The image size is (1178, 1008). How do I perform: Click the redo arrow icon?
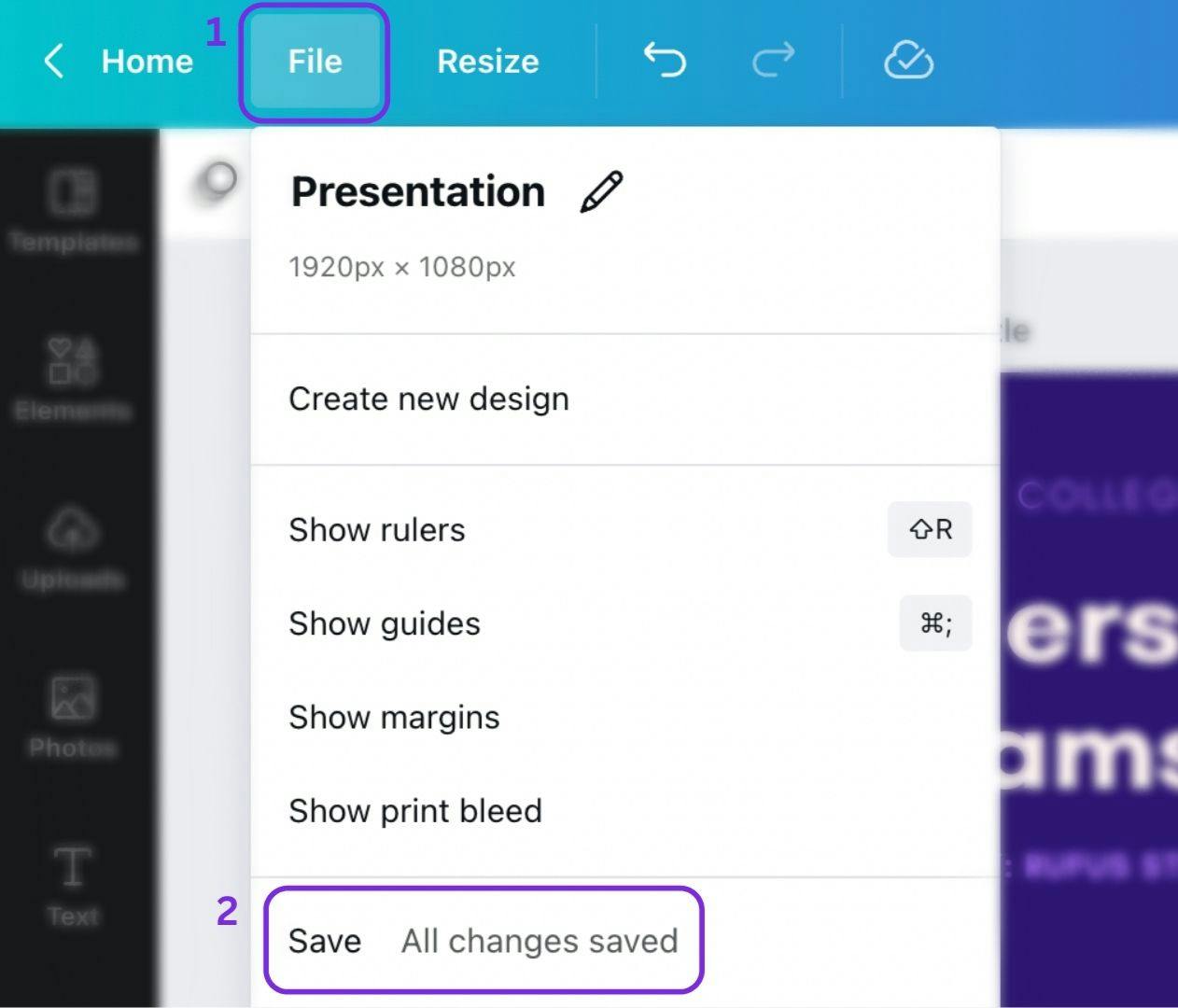coord(773,61)
